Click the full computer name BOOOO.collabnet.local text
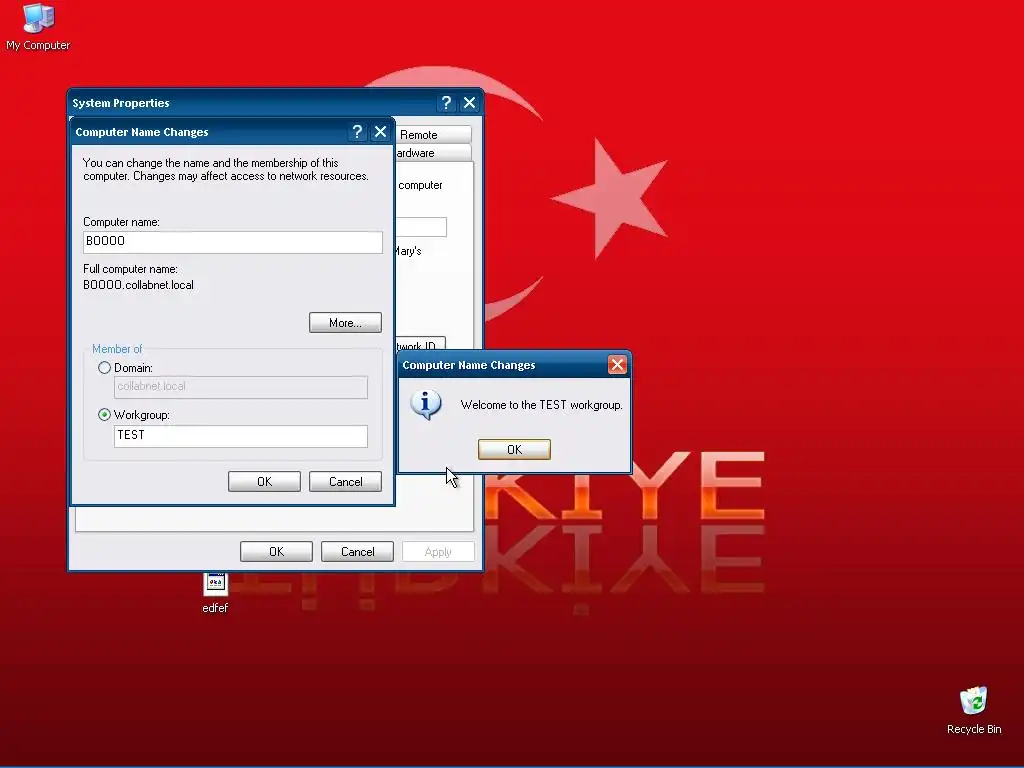Screen dimensions: 1024x768 point(138,285)
